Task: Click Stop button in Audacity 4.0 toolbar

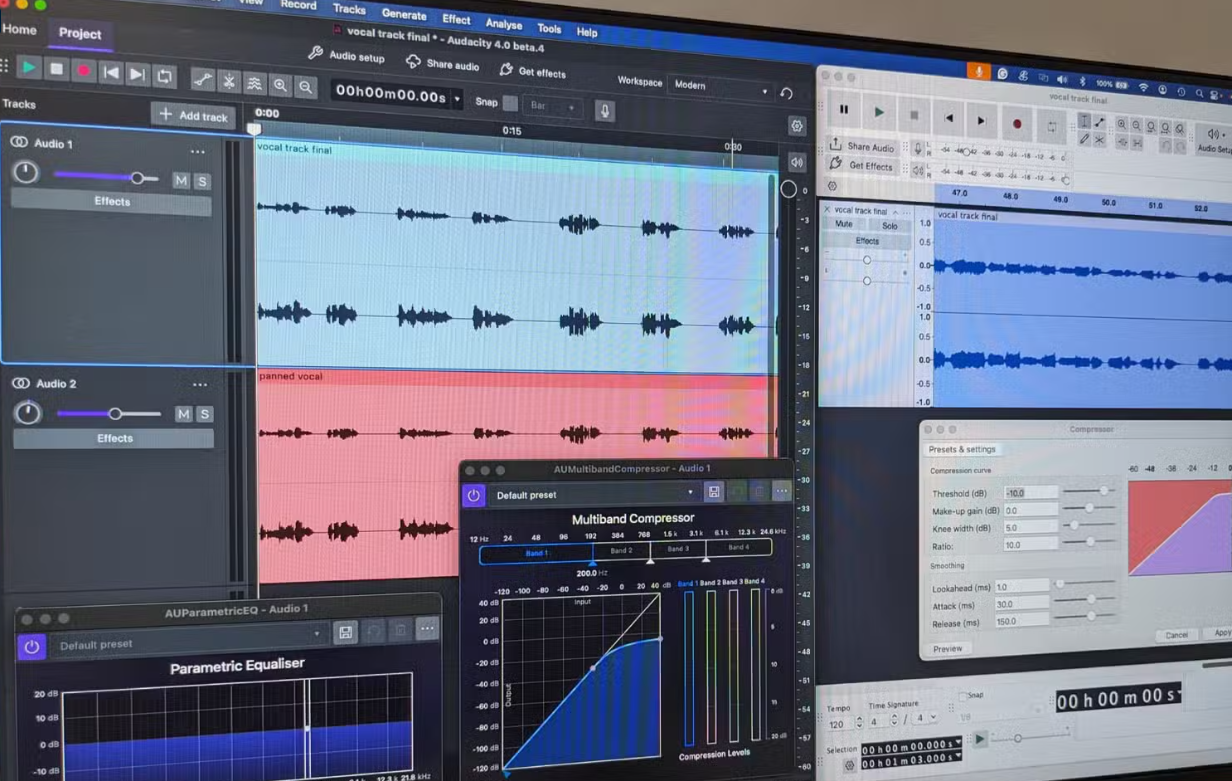Action: [x=57, y=69]
